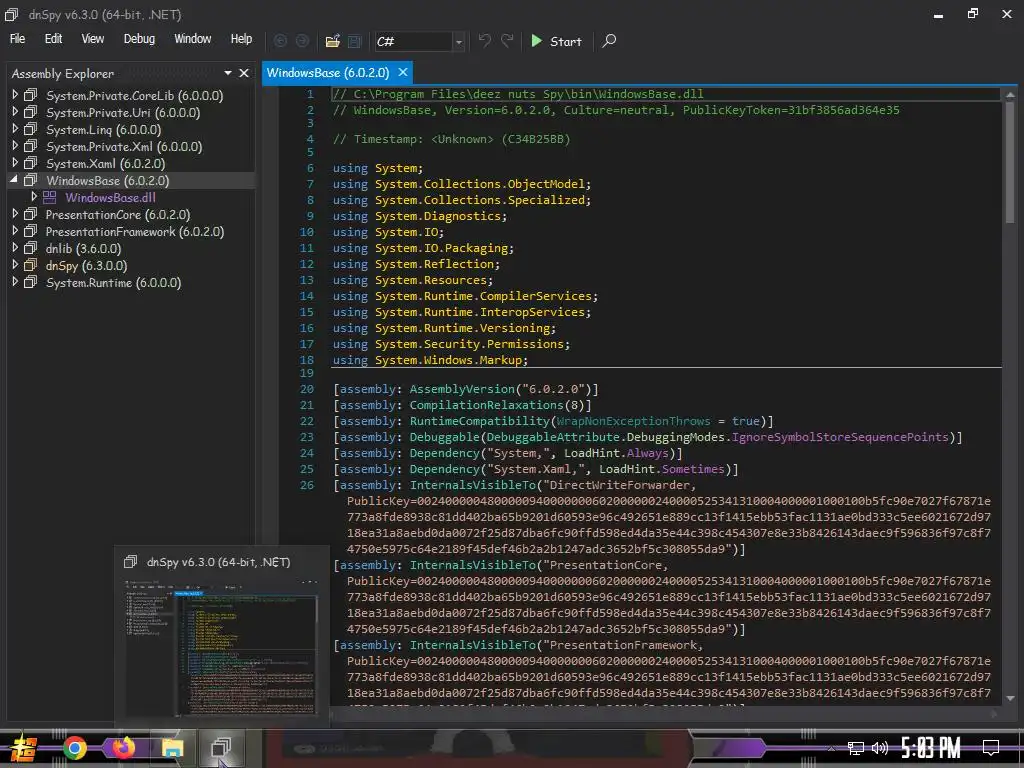Image resolution: width=1024 pixels, height=768 pixels.
Task: Click the taskbar clock showing 5:03 PM
Action: (931, 748)
